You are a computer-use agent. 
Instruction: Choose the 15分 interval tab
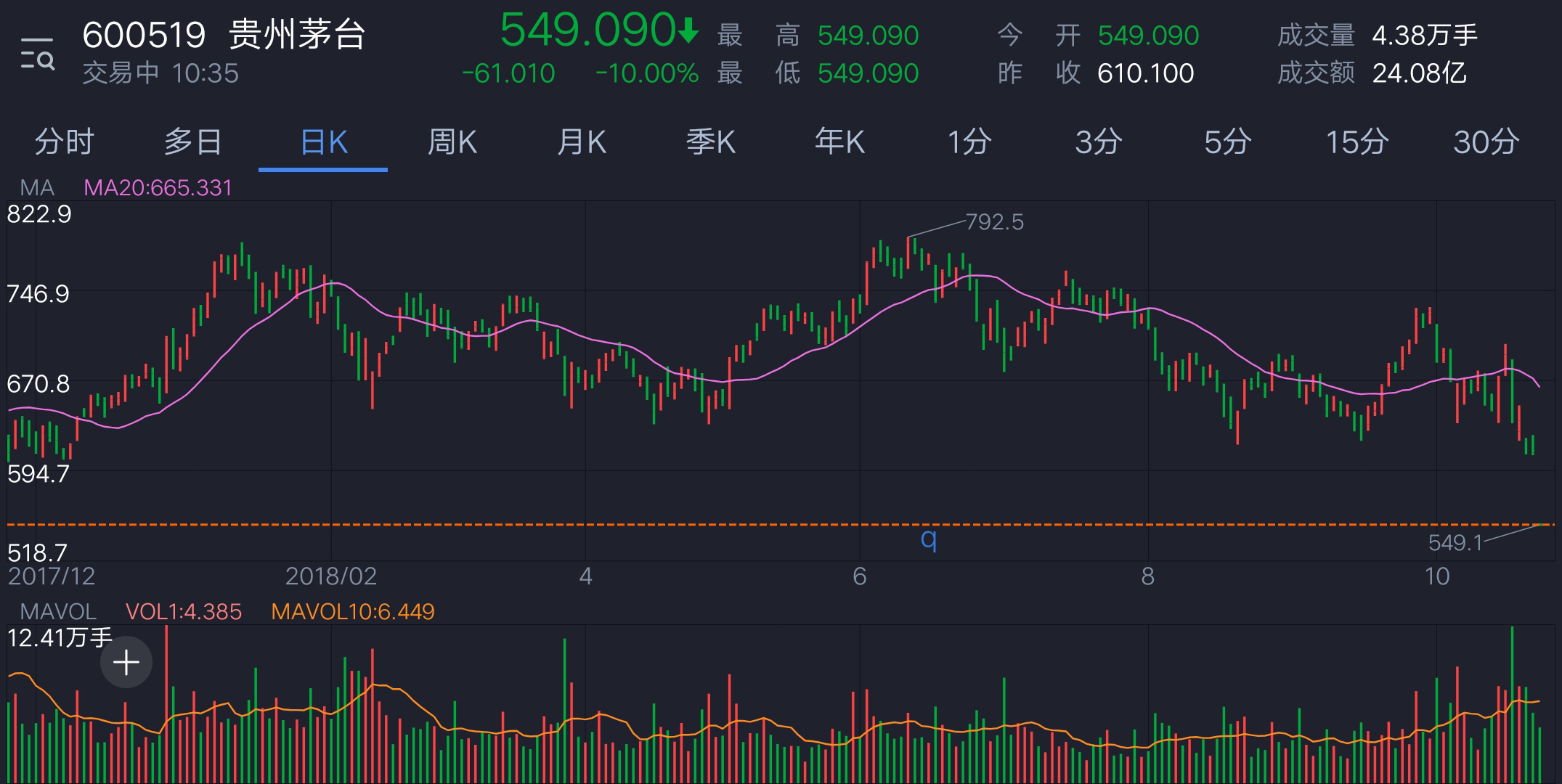(x=1356, y=142)
